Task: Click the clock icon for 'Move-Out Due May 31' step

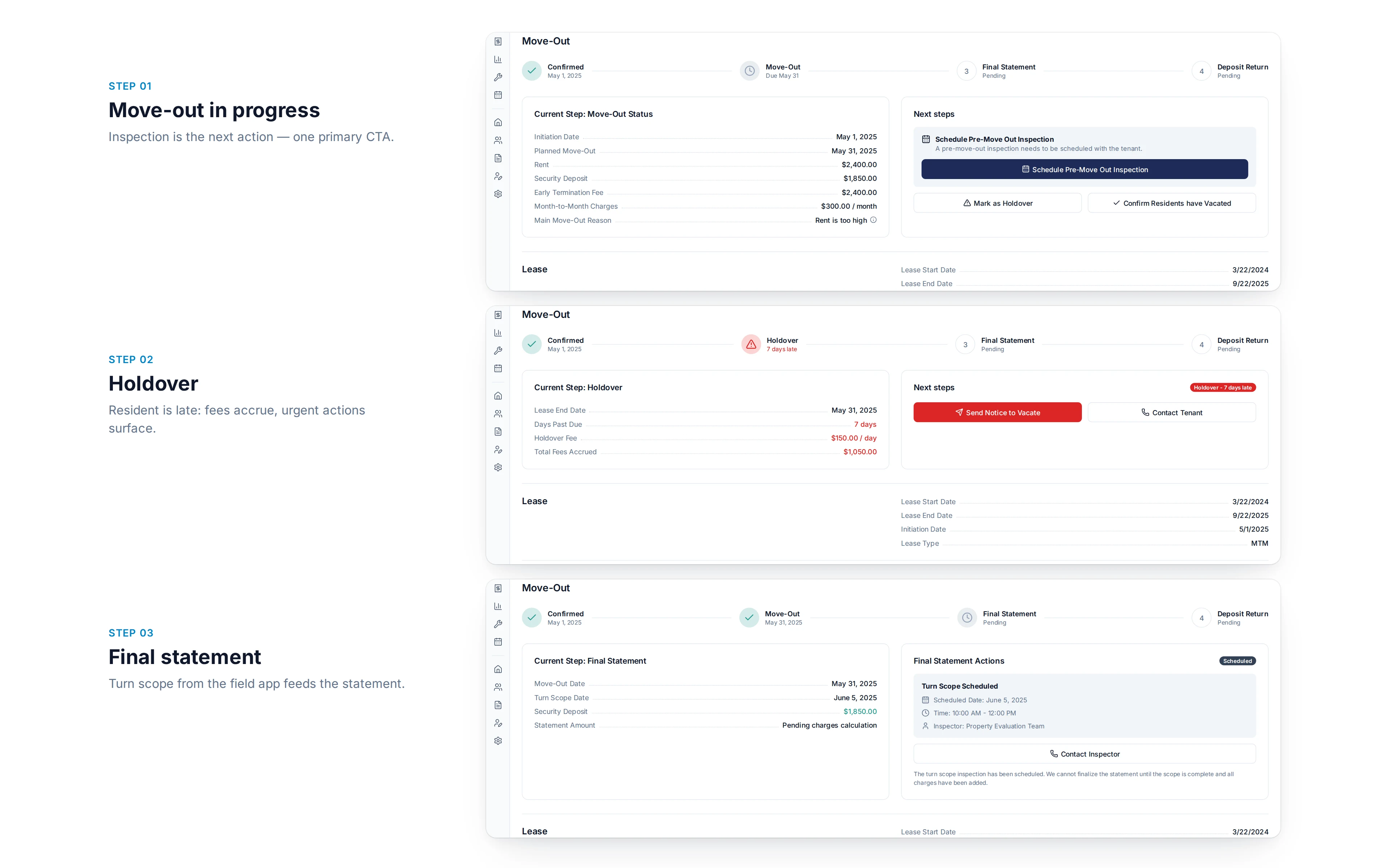Action: [x=749, y=71]
